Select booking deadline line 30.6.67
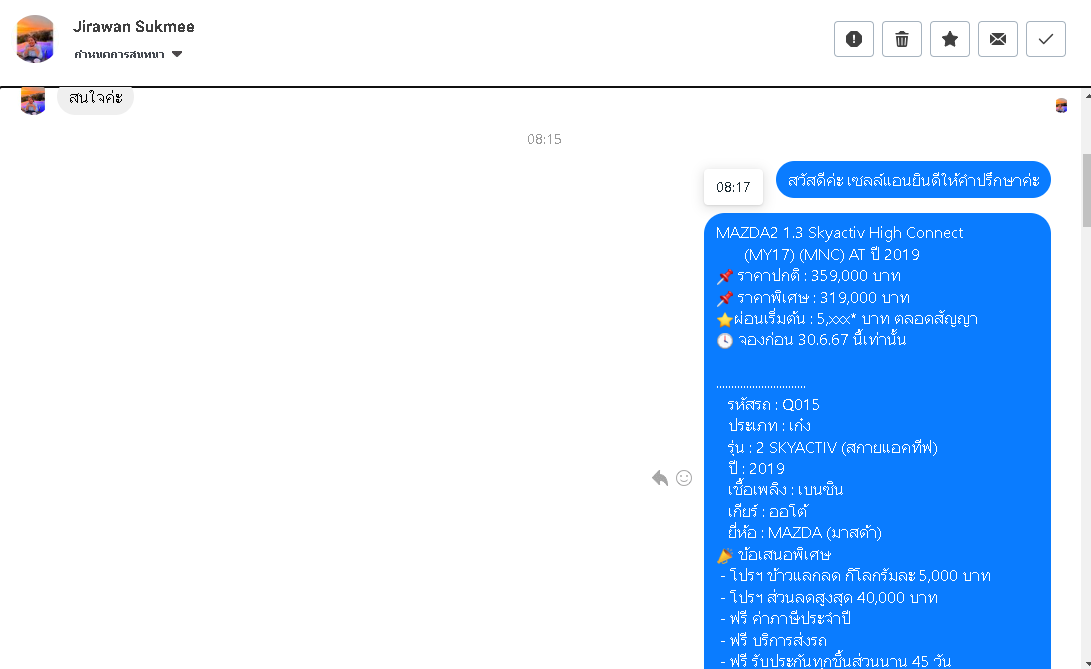 811,340
